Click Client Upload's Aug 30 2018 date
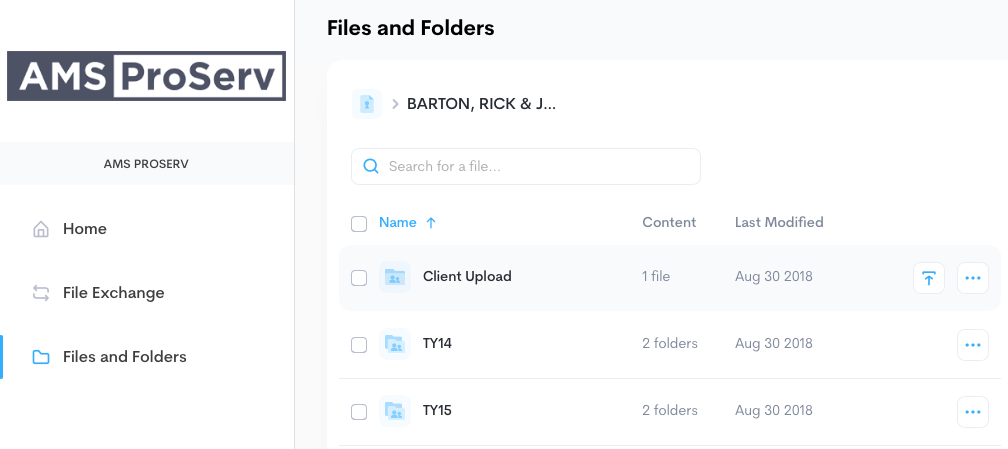Screen dimensions: 1008x449 point(774,277)
